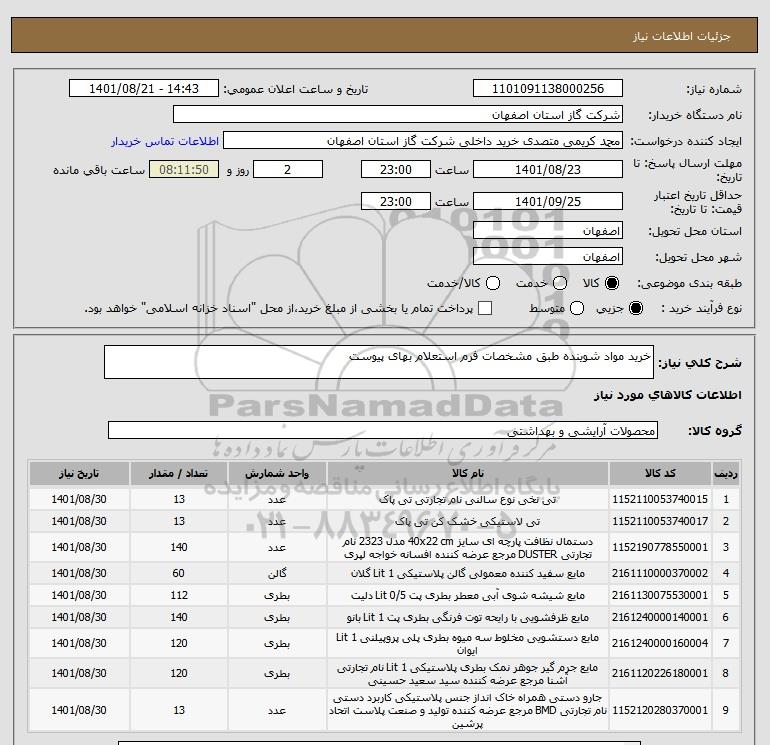Click product code 2161240000160004

(x=660, y=643)
